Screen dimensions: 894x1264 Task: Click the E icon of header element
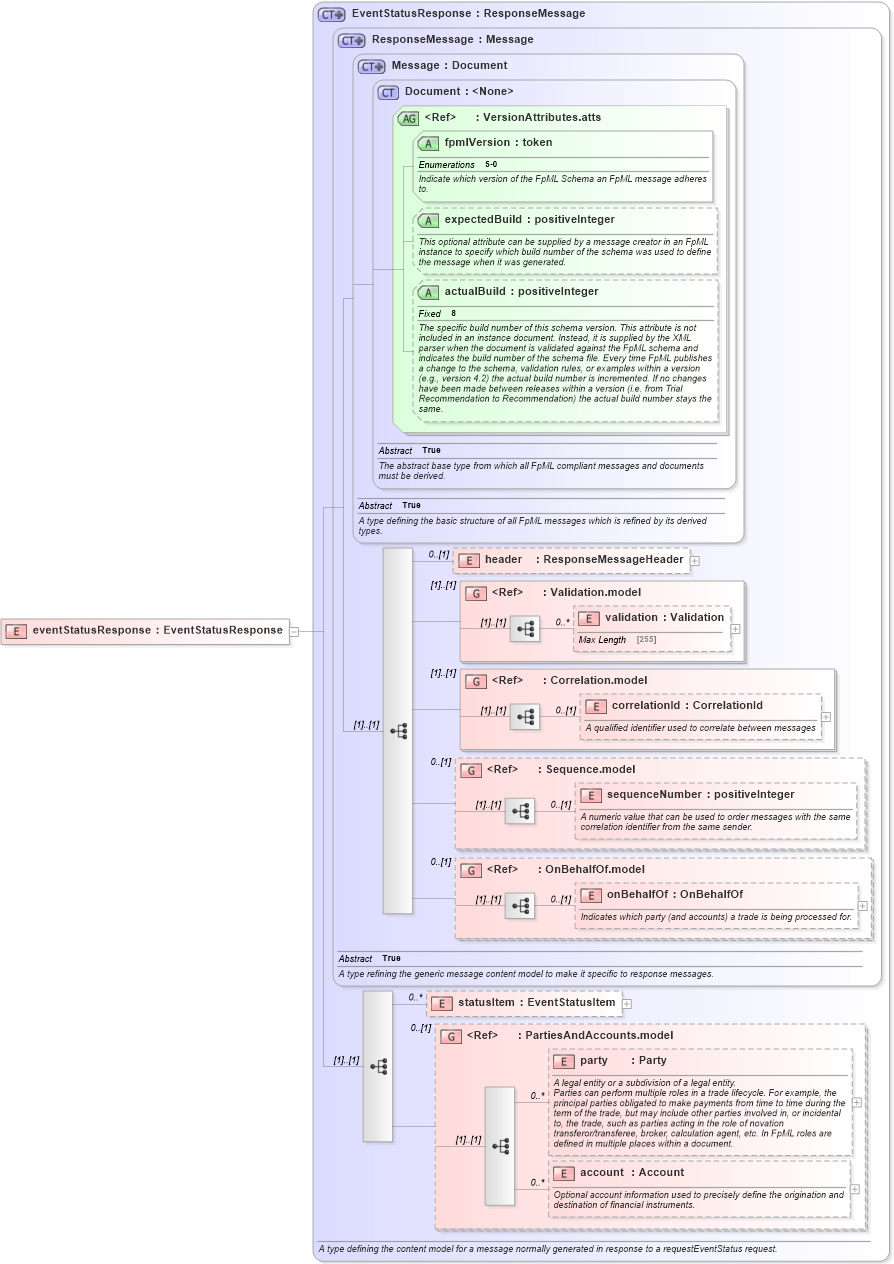point(469,560)
